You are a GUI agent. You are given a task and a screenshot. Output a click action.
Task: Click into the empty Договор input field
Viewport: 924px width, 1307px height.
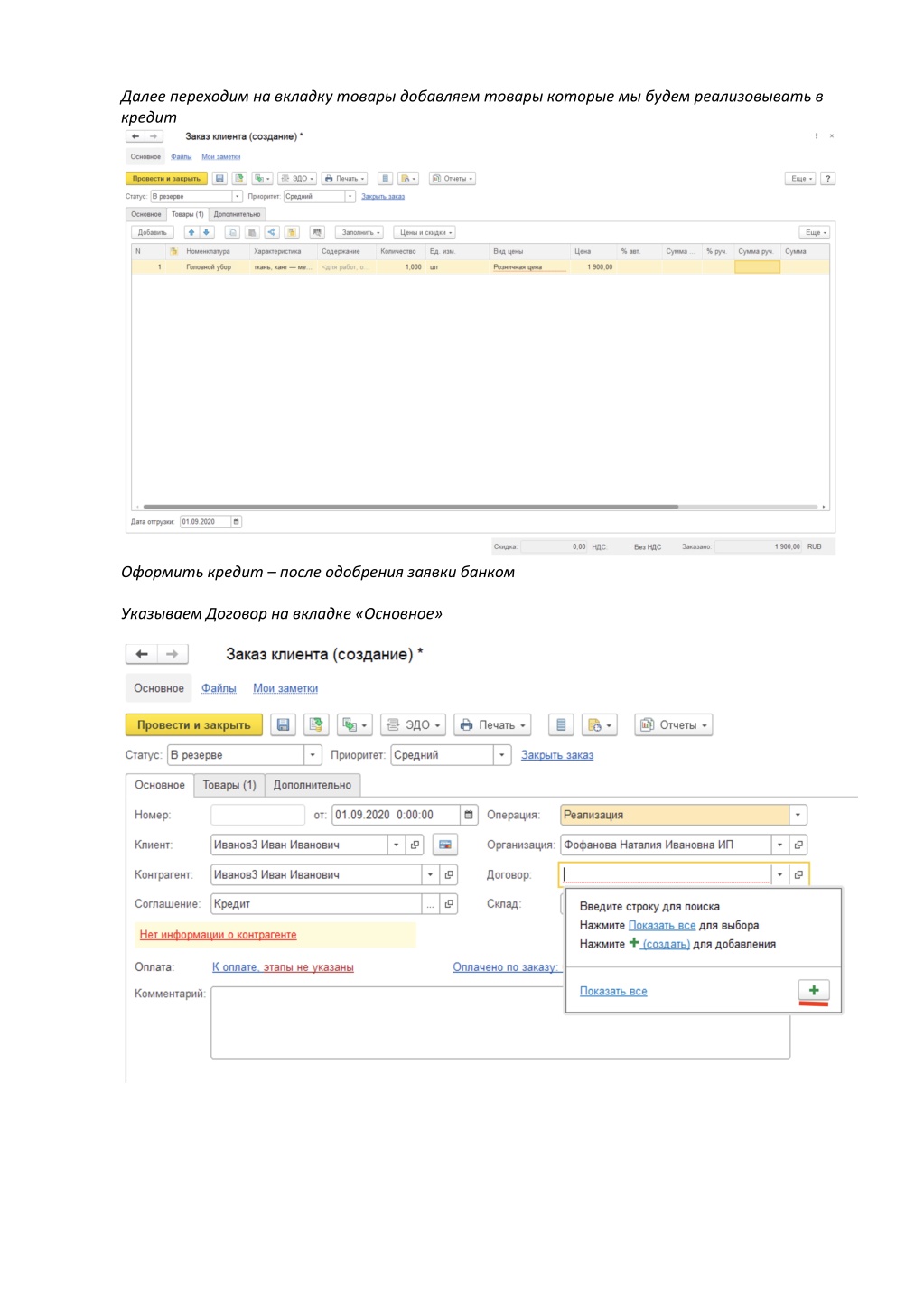point(666,874)
